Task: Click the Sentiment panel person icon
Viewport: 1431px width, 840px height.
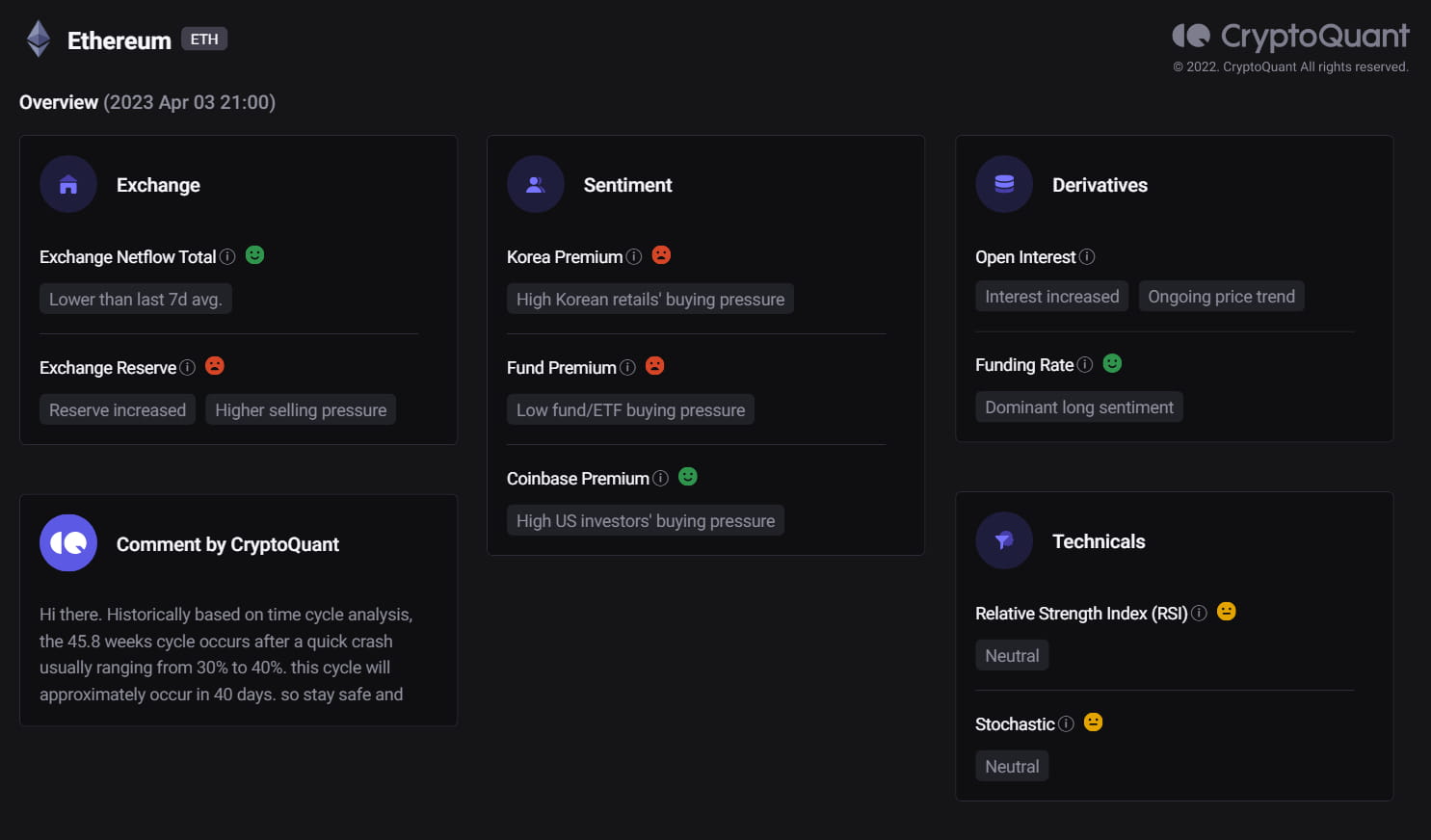Action: pos(535,184)
